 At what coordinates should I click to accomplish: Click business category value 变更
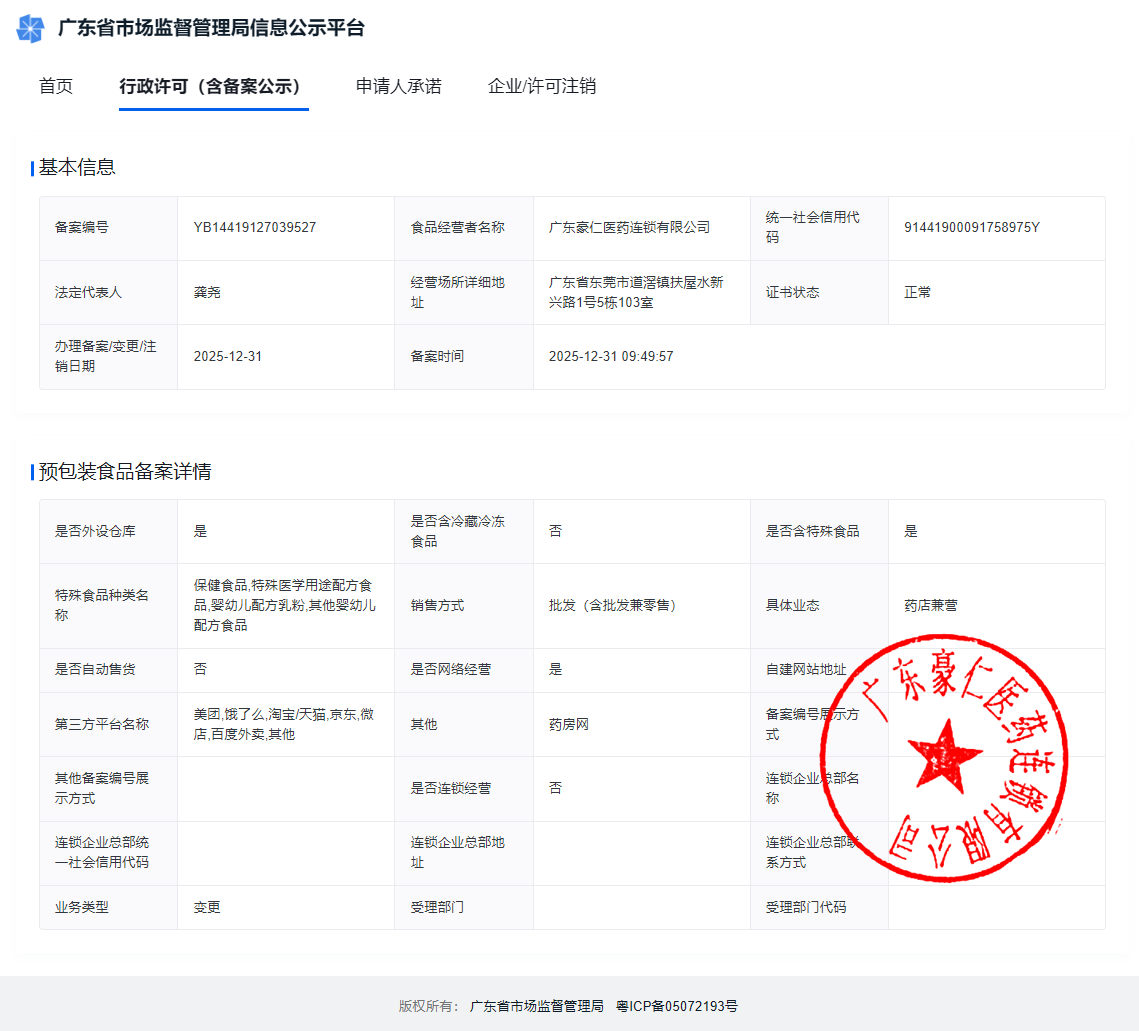pyautogui.click(x=207, y=907)
